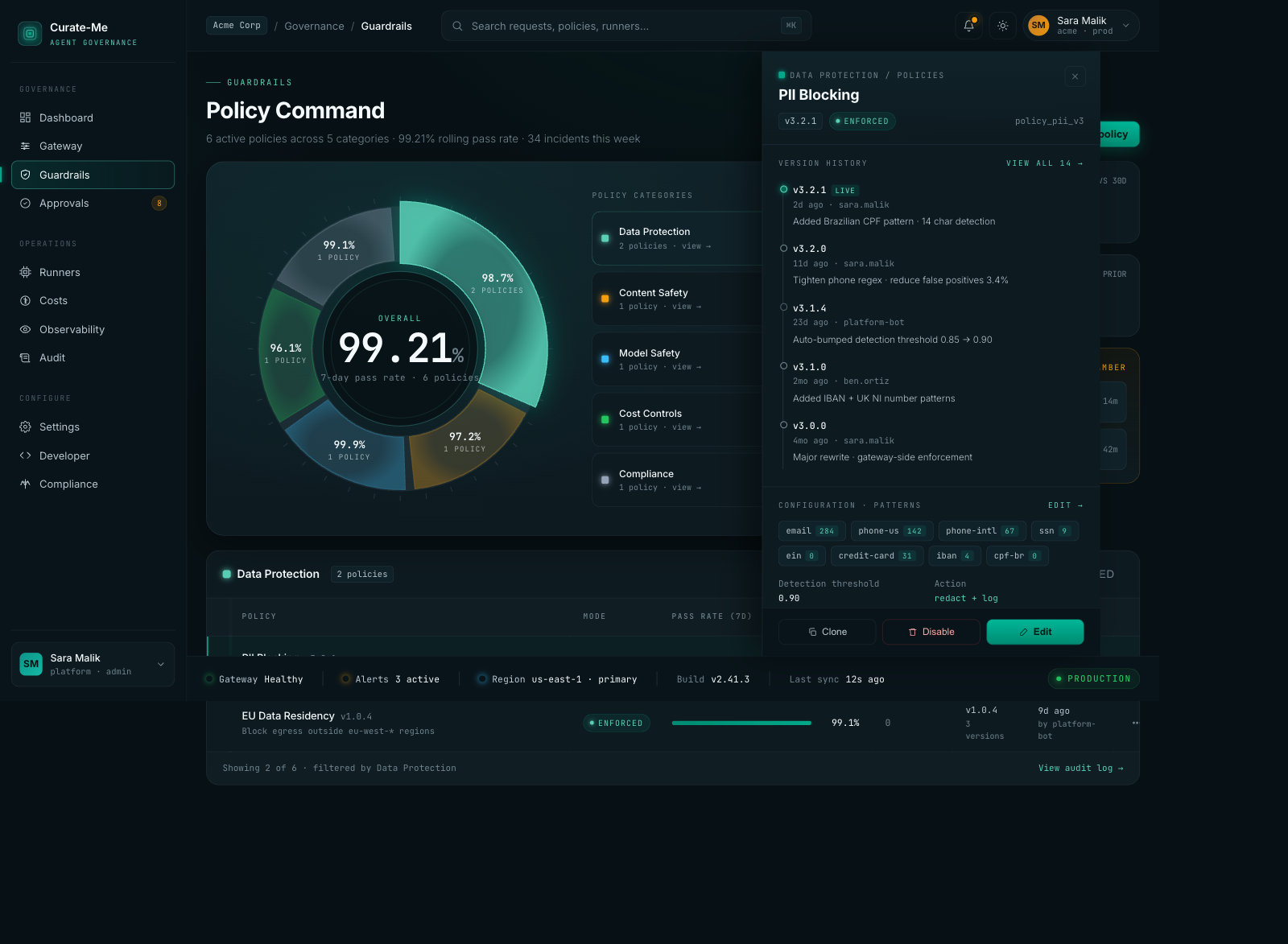Select version v3.2.0 in version history
Viewport: 1288px width, 944px height.
pos(809,249)
